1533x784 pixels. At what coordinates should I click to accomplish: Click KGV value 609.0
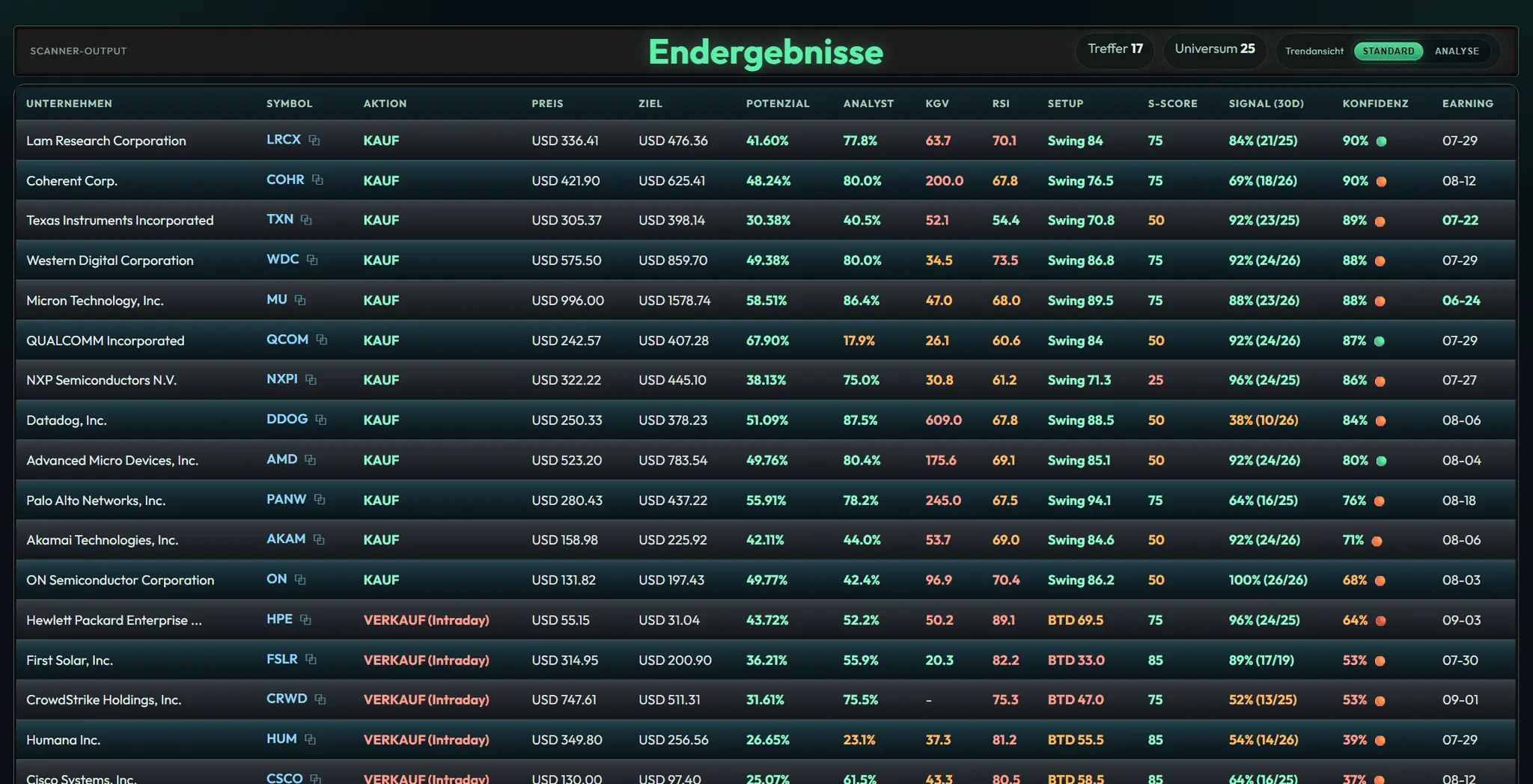pos(943,420)
